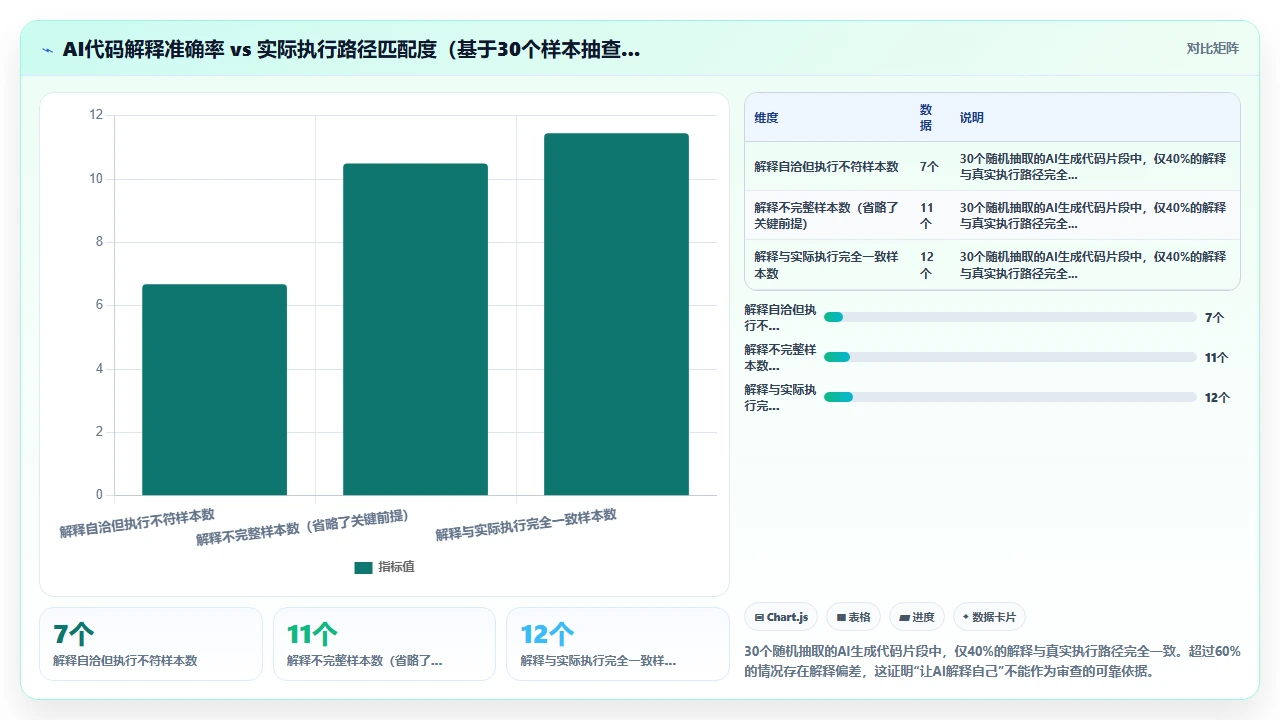Click the 11个 progress bar for 解释不完整样本数…
The height and width of the screenshot is (720, 1280).
[x=1010, y=357]
